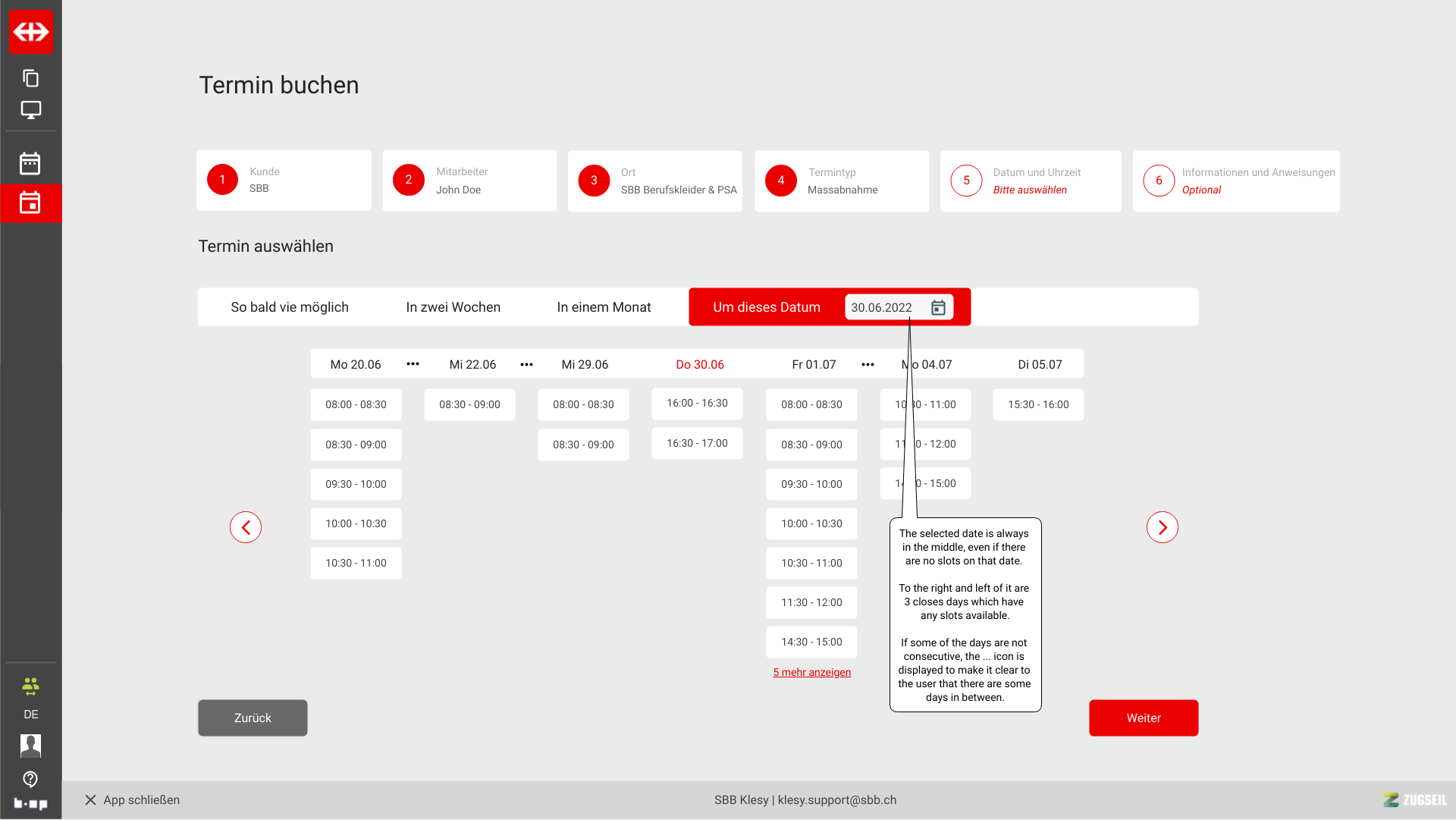Choose the 16:00 - 16:30 time slot
1456x820 pixels.
click(x=697, y=404)
